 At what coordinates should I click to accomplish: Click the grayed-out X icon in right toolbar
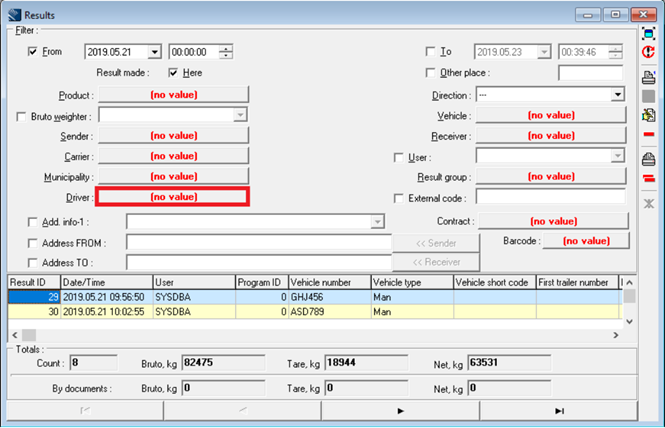click(648, 204)
